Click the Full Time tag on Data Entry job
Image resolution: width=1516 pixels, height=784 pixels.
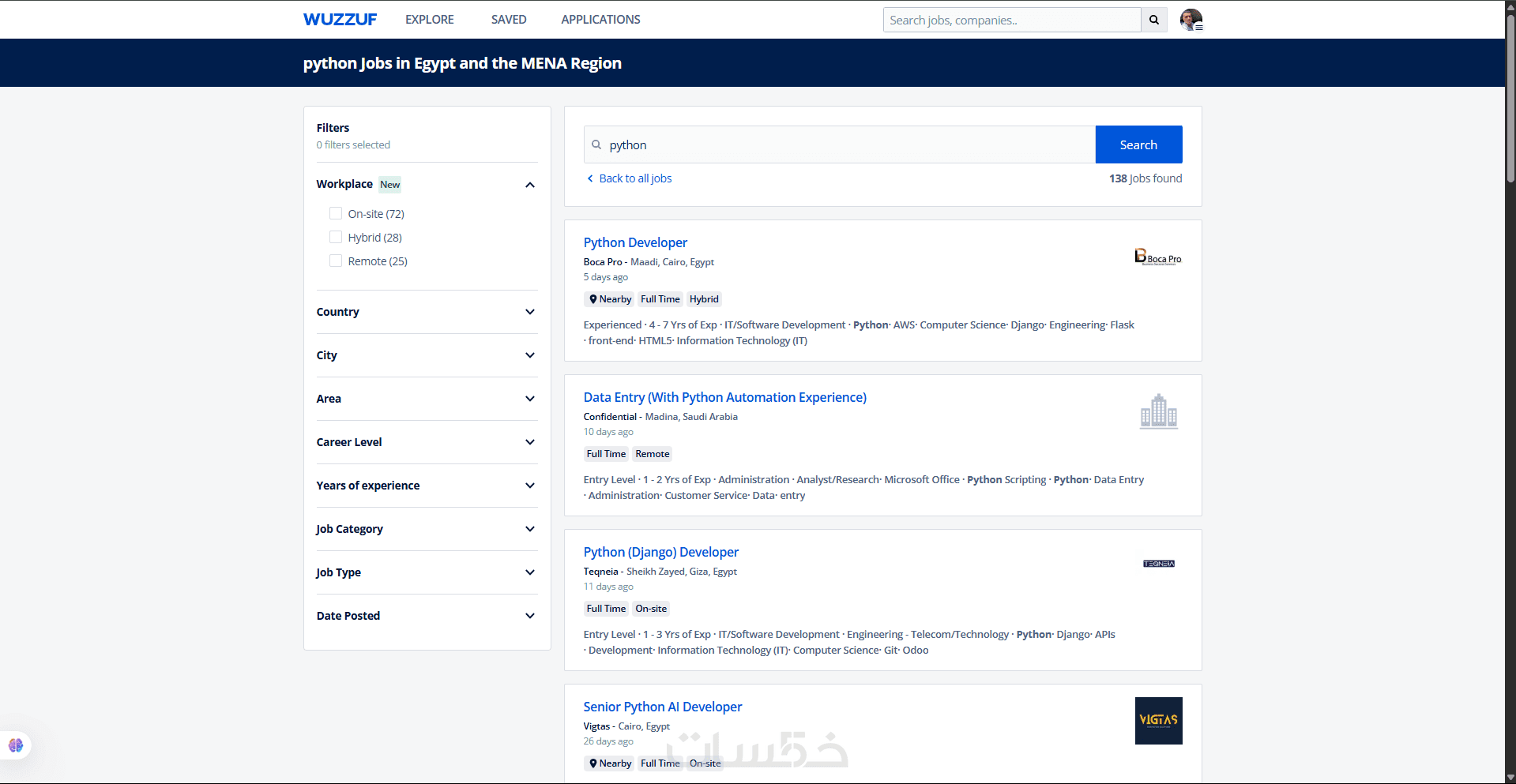point(606,454)
